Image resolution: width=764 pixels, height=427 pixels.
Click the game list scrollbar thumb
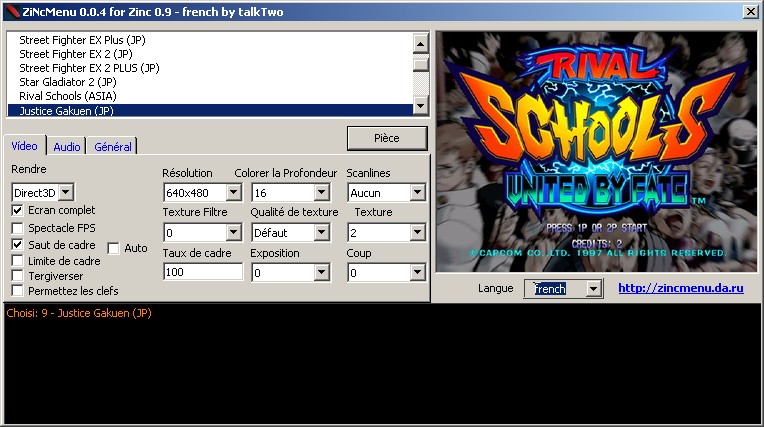point(420,63)
